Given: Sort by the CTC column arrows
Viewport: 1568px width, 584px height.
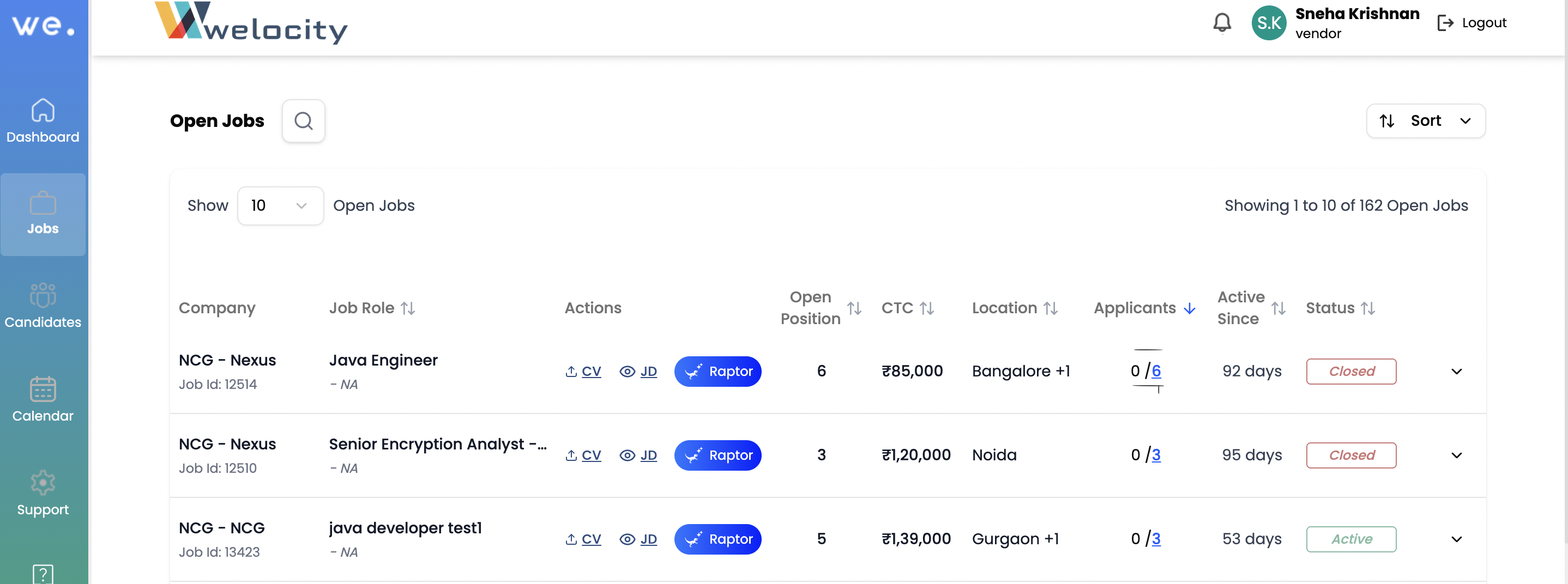Looking at the screenshot, I should pyautogui.click(x=926, y=308).
